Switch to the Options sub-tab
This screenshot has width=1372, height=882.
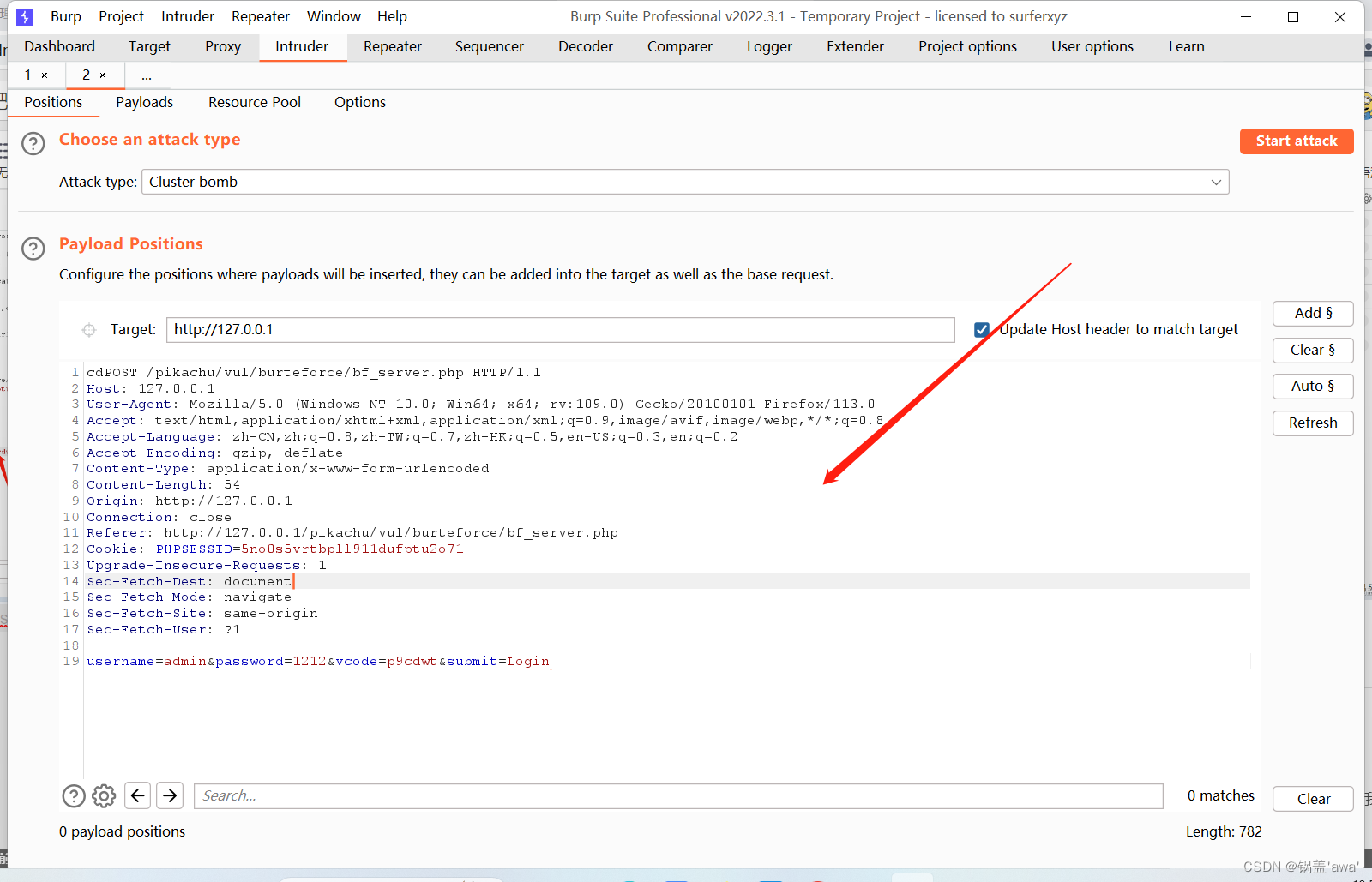360,102
